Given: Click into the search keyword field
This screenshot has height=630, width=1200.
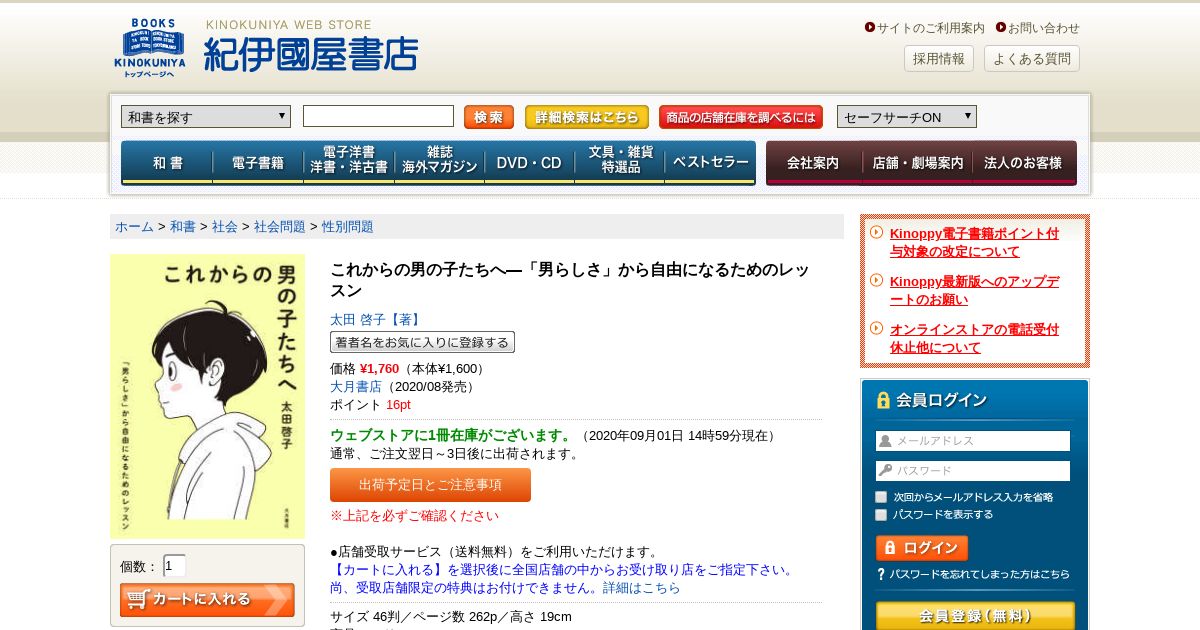Looking at the screenshot, I should [x=378, y=116].
